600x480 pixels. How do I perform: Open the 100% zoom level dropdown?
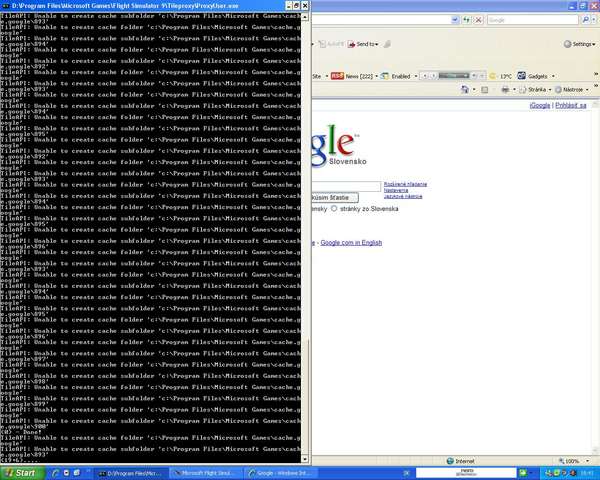[587, 461]
